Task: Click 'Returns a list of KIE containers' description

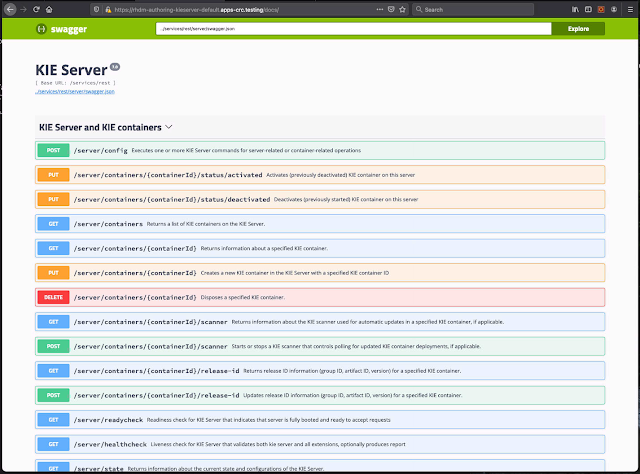Action: [x=206, y=224]
